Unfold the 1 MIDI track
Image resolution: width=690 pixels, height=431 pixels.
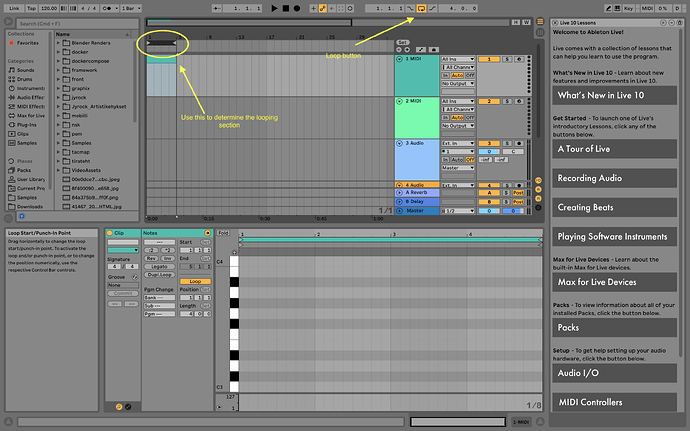coord(400,59)
